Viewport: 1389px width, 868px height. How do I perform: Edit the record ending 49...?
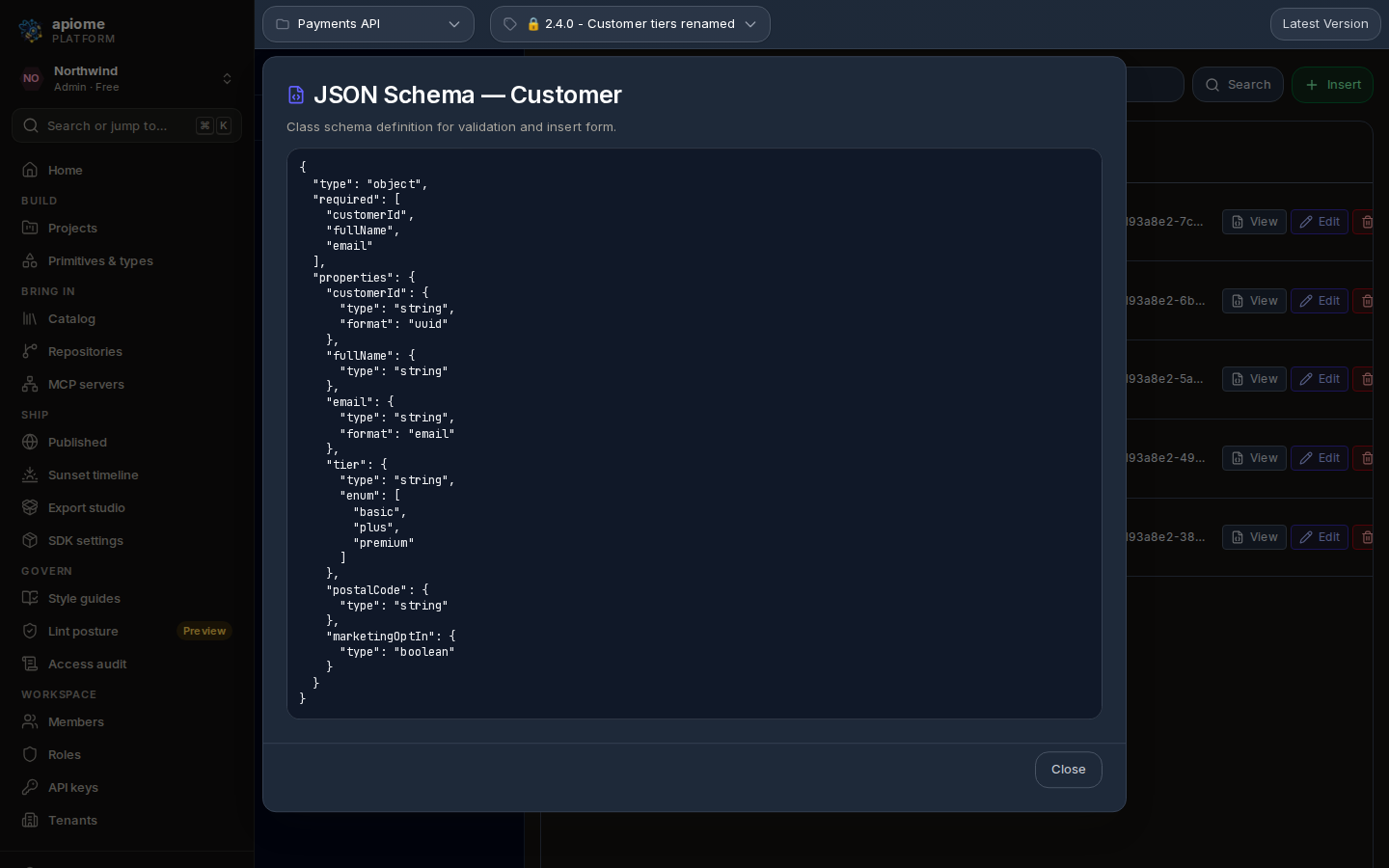click(x=1320, y=458)
